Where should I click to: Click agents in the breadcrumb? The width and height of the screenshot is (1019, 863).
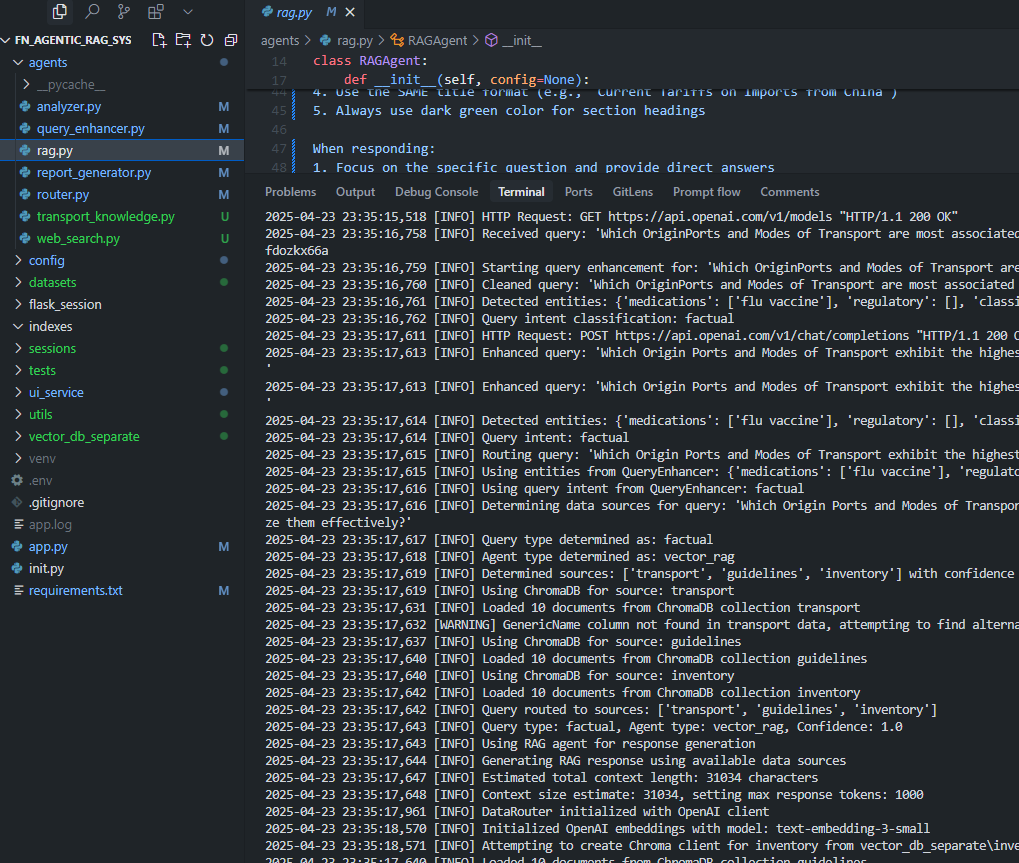point(280,40)
